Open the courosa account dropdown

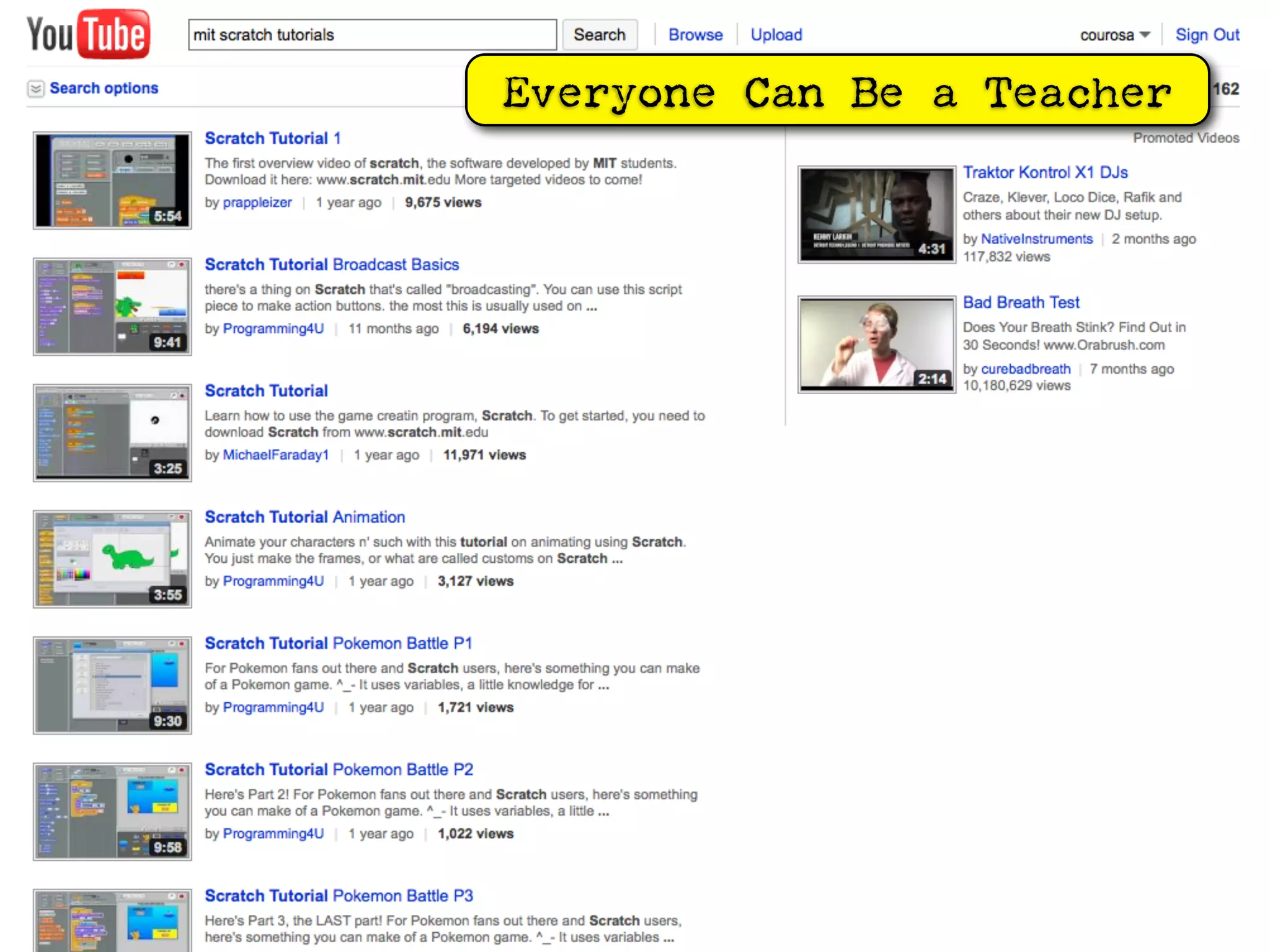(x=1114, y=35)
